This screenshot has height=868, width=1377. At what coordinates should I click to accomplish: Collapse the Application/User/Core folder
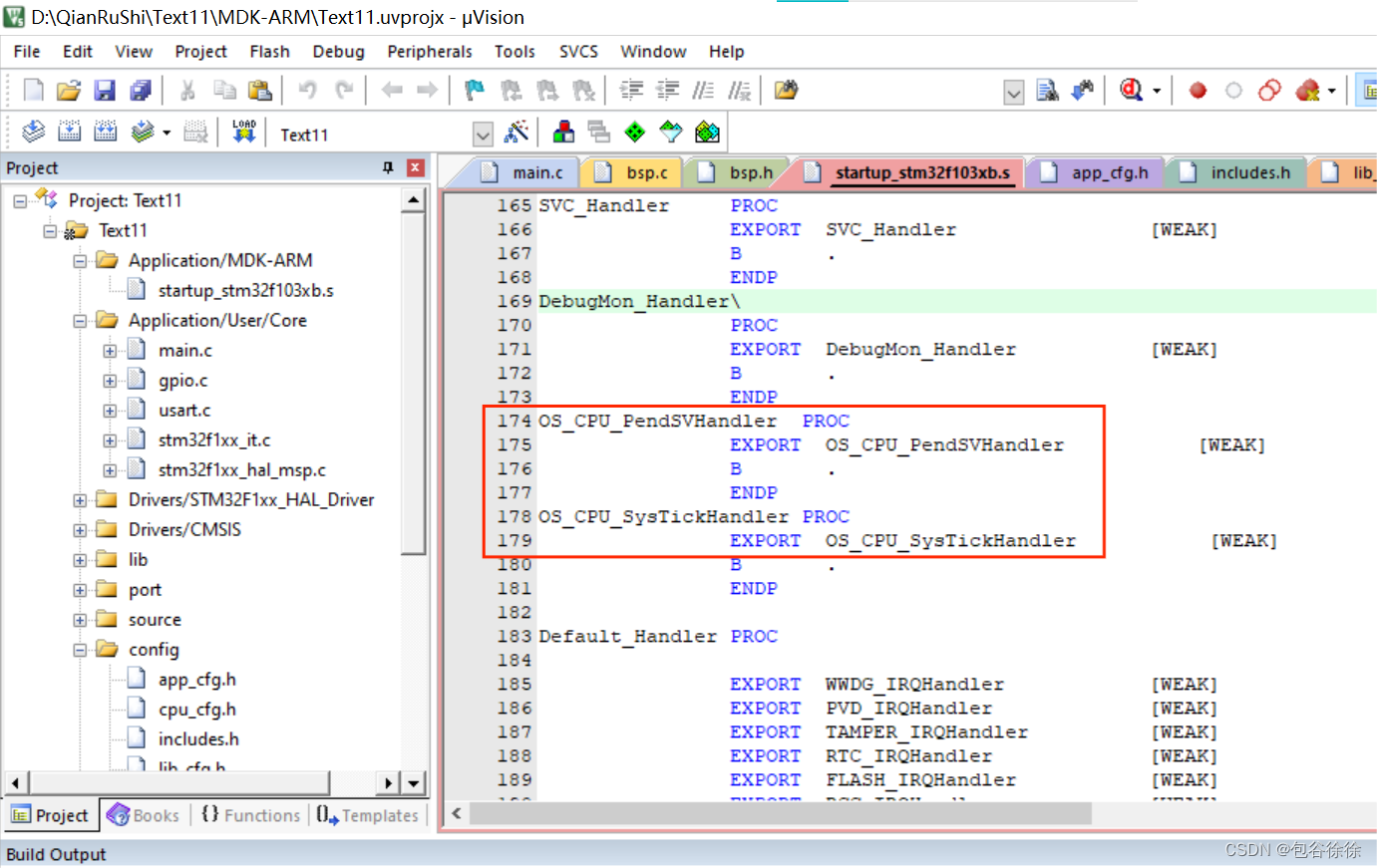(x=80, y=321)
